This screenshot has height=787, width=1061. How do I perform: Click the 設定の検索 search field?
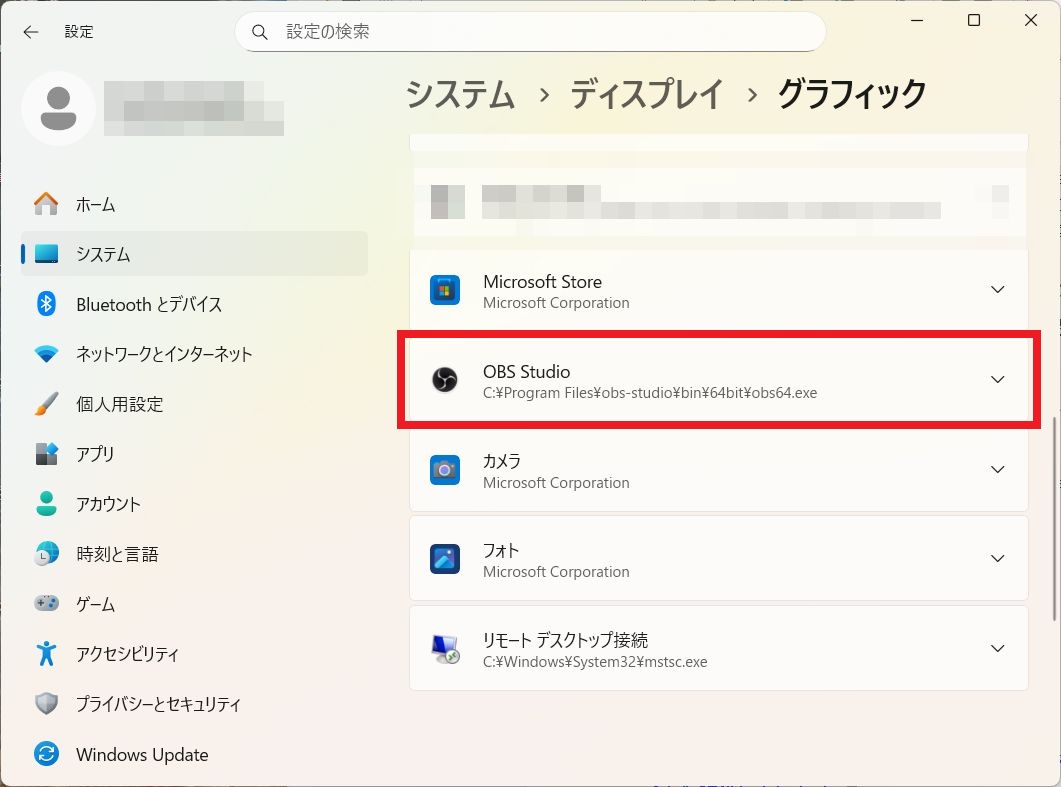[530, 31]
